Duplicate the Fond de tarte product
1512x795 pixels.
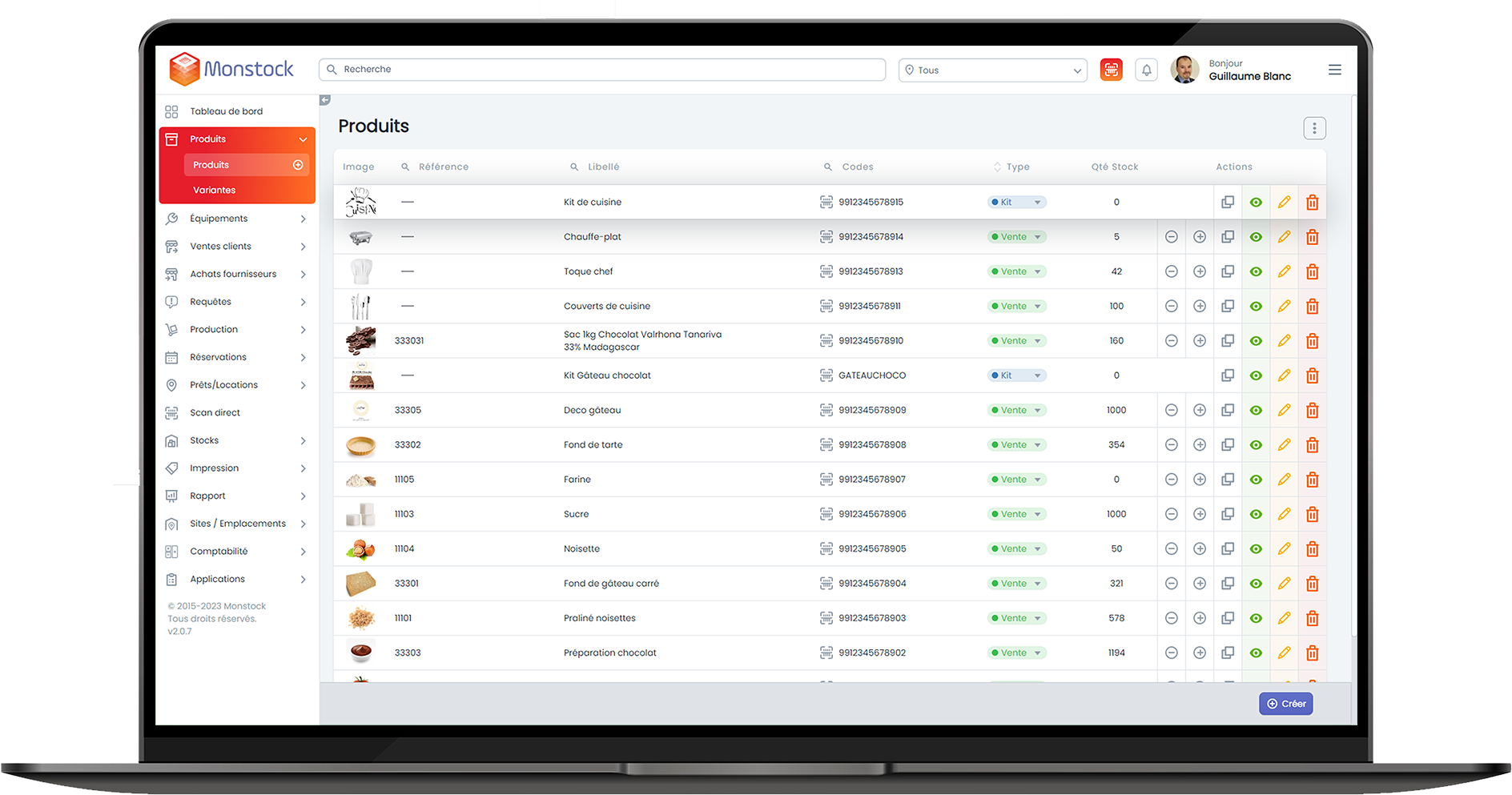(x=1227, y=444)
